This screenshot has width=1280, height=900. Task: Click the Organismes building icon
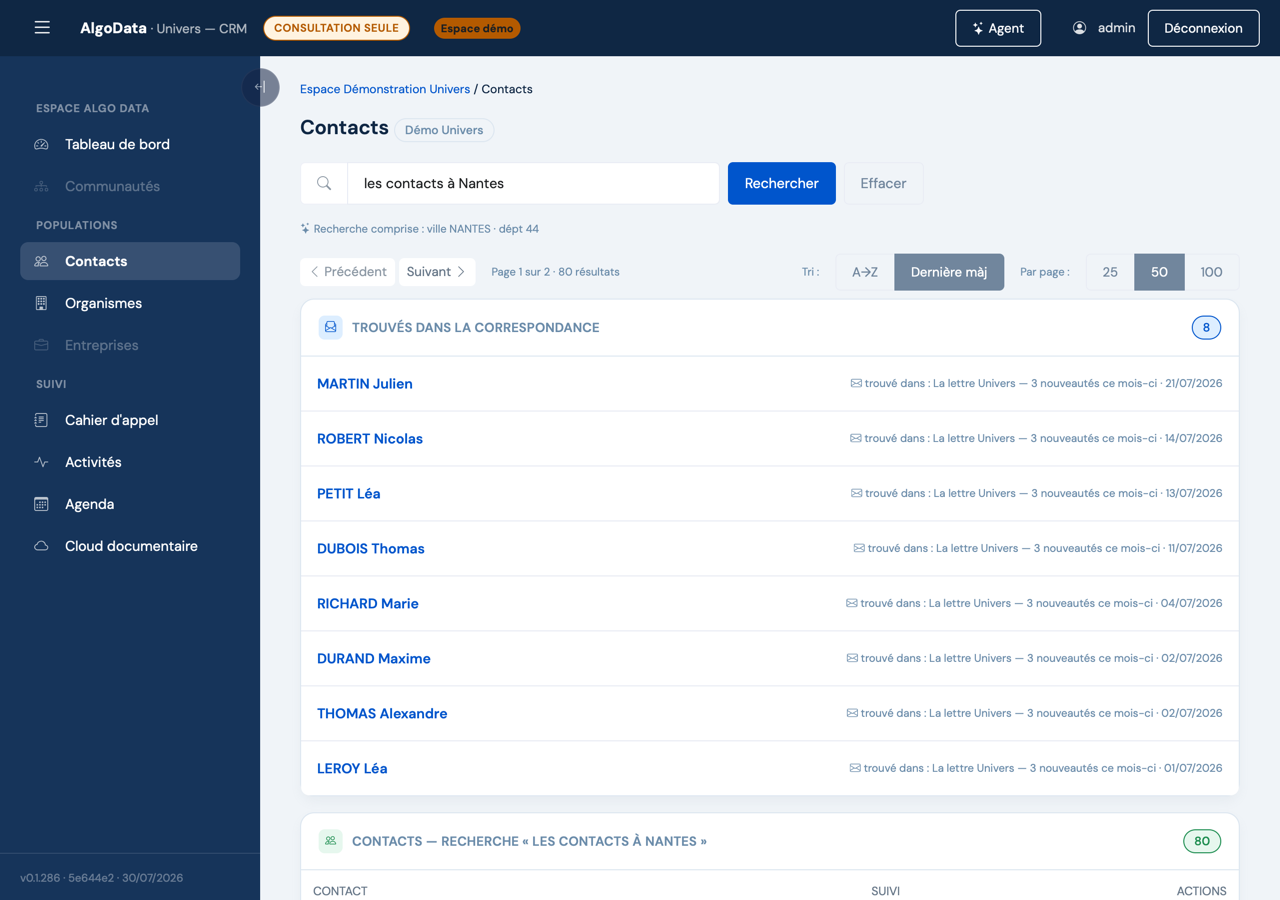41,303
